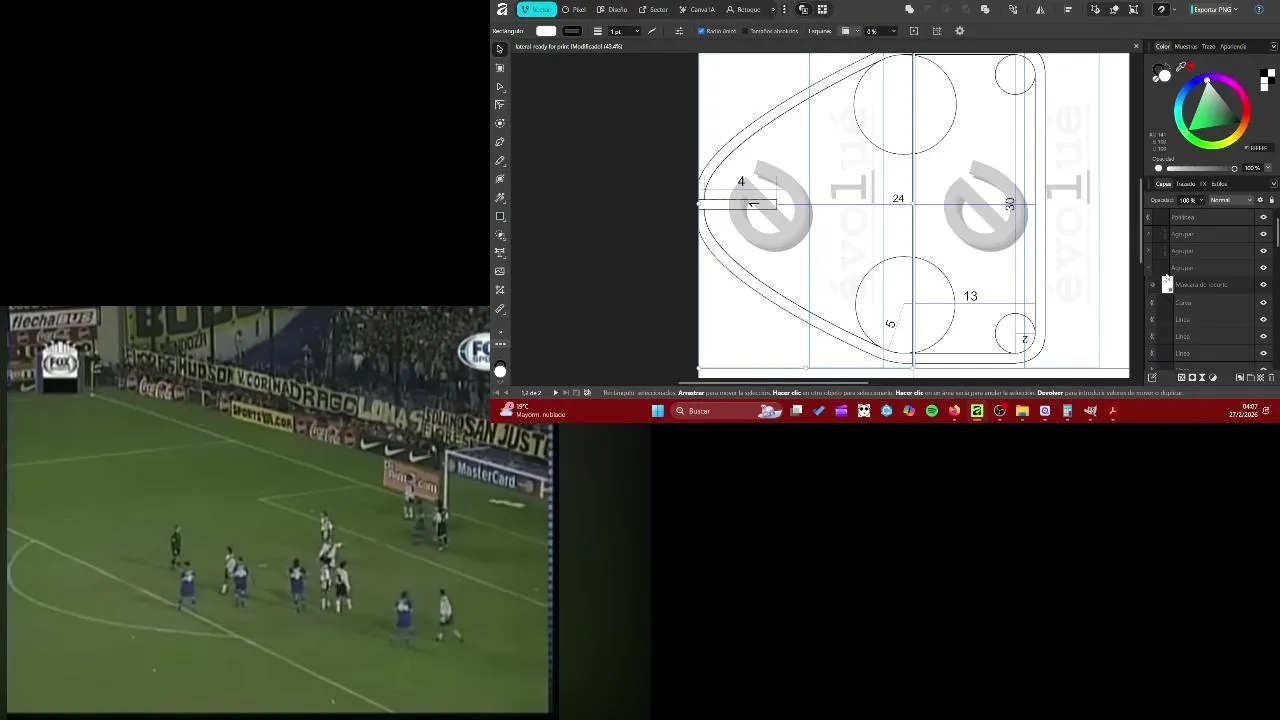This screenshot has height=720, width=1280.
Task: Select the Rectangle shape tool
Action: point(500,216)
